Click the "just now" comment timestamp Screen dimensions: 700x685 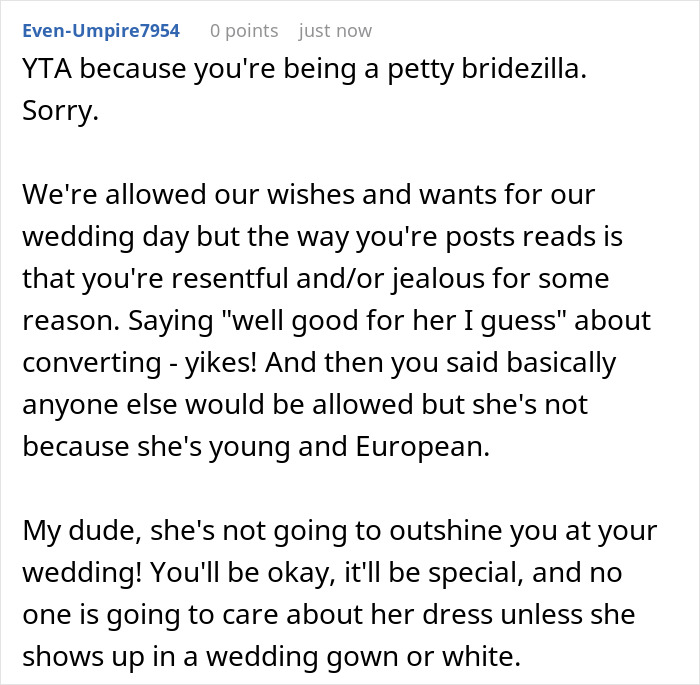click(335, 31)
